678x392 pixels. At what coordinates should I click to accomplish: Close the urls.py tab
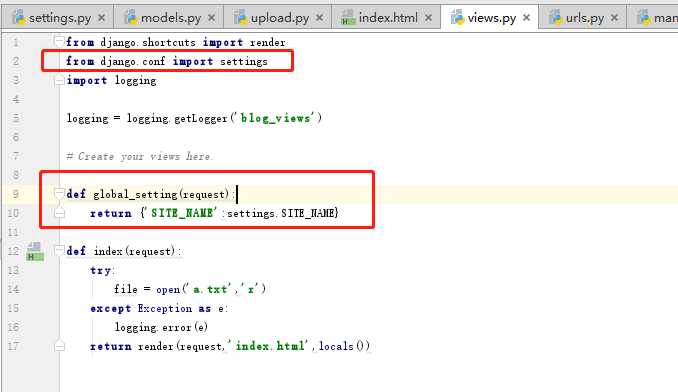[614, 18]
